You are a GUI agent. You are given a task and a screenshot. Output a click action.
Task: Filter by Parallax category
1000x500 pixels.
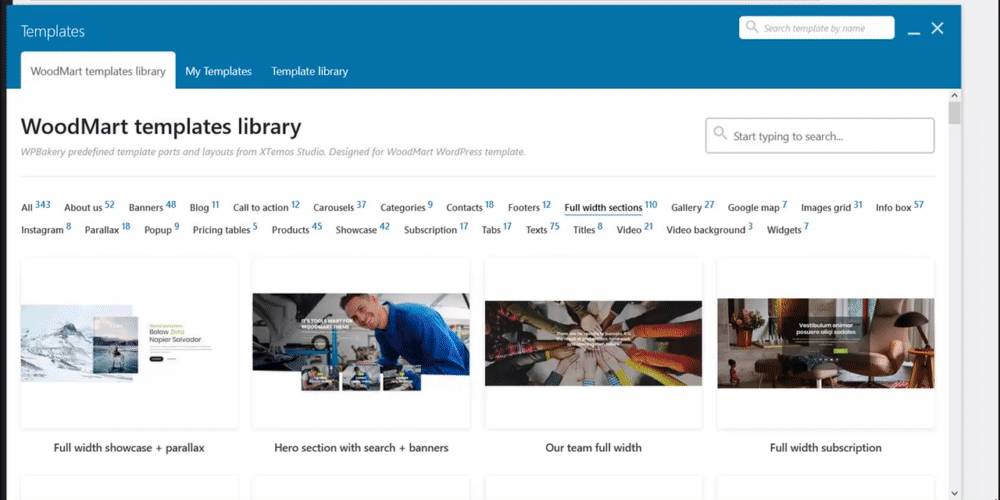107,229
